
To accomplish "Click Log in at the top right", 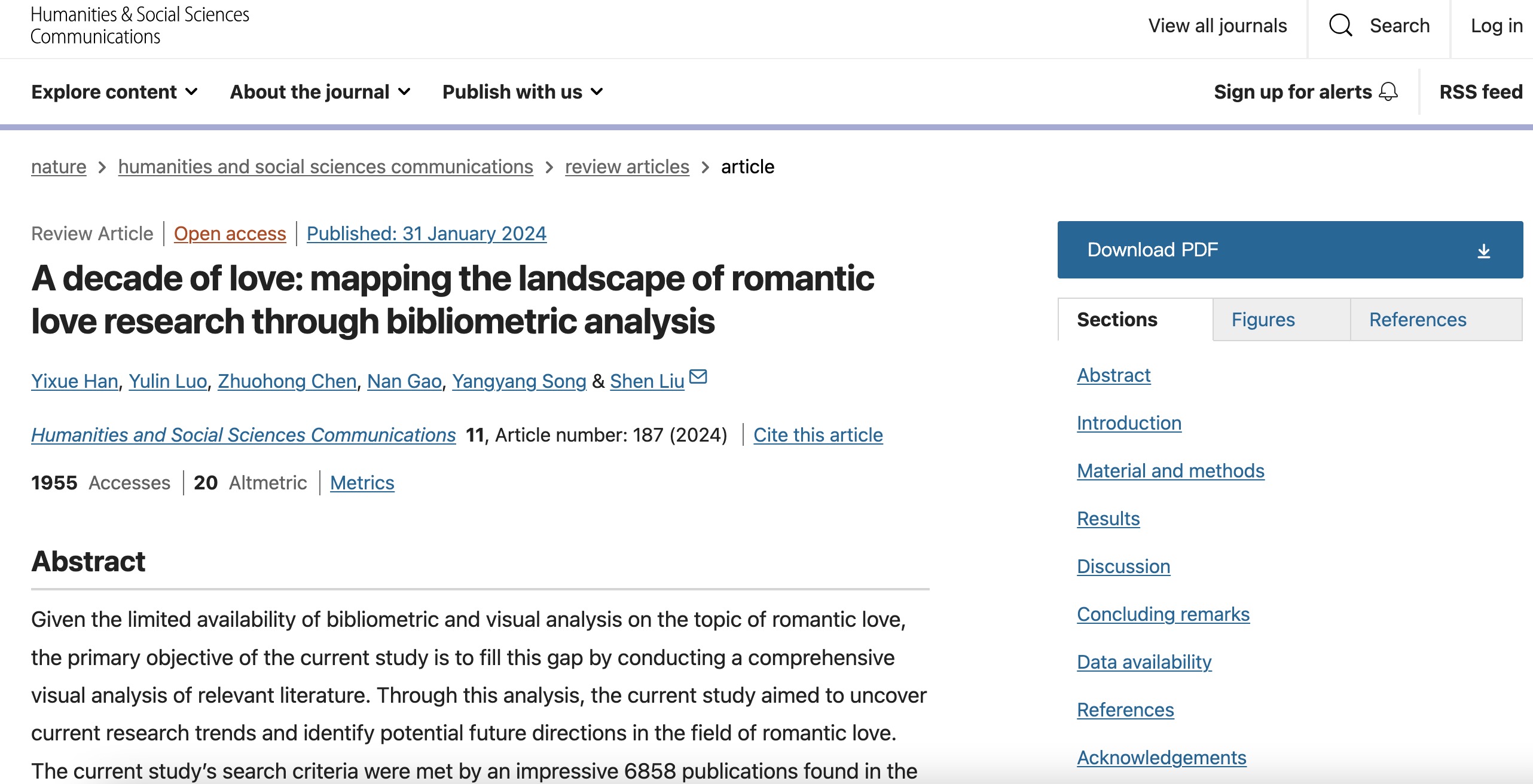I will tap(1496, 26).
